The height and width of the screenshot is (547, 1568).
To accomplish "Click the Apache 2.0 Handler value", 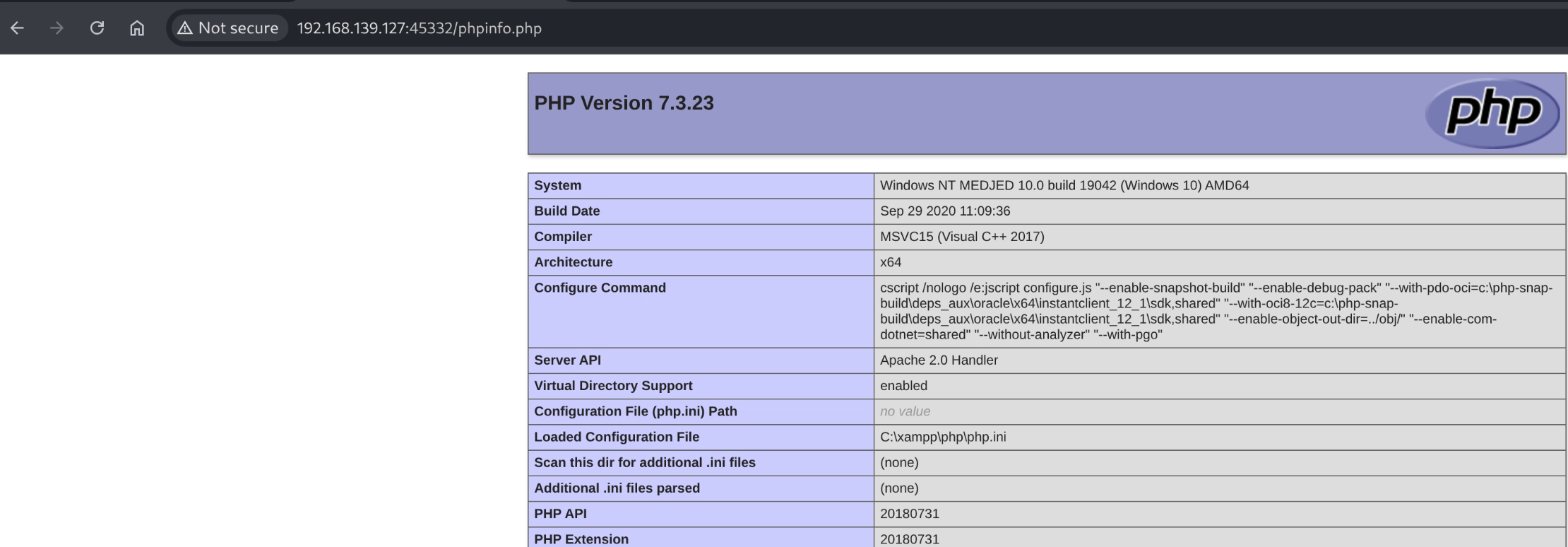I will [x=939, y=360].
